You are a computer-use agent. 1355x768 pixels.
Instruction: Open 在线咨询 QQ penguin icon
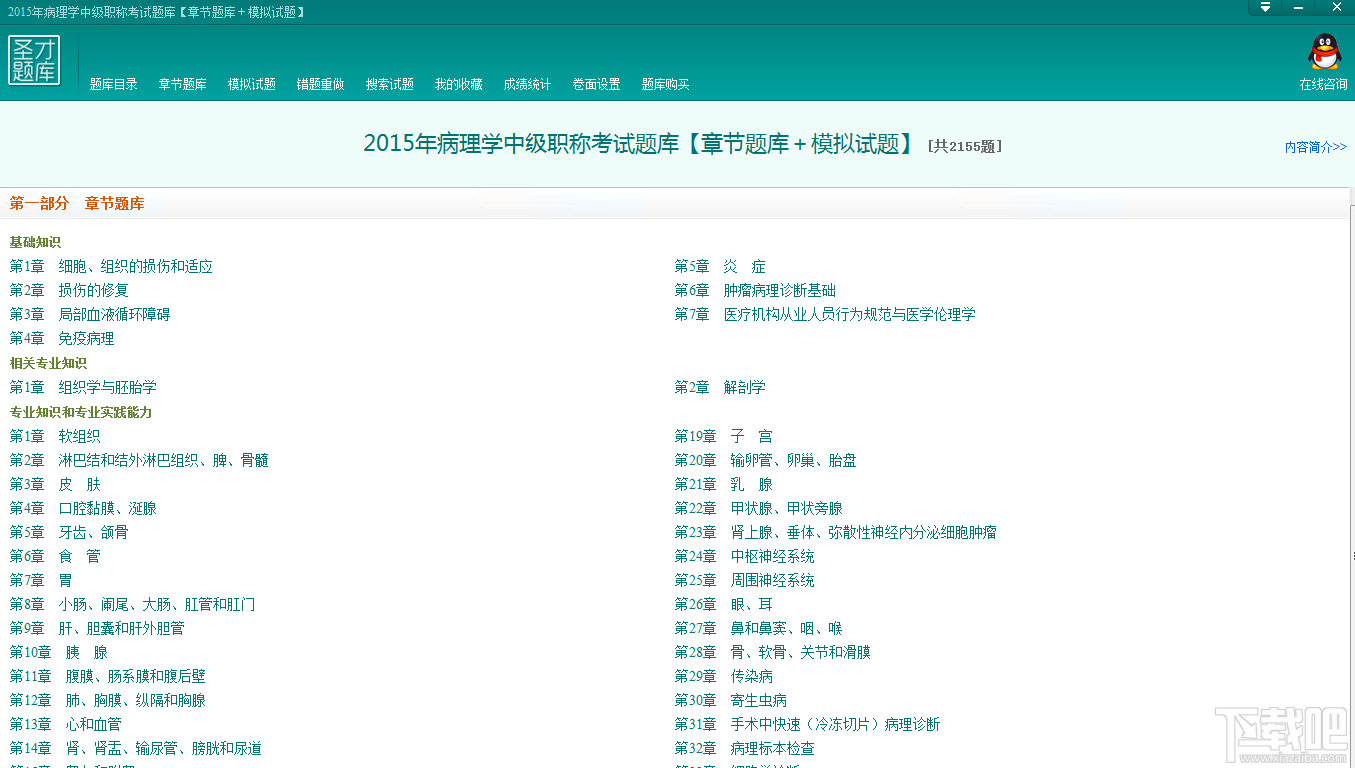(x=1324, y=53)
